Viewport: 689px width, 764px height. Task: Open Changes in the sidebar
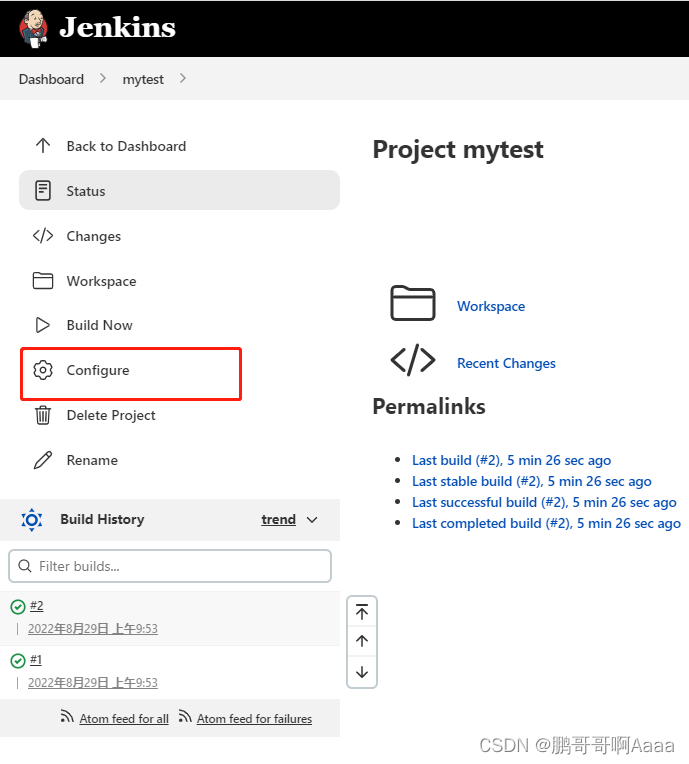click(94, 236)
